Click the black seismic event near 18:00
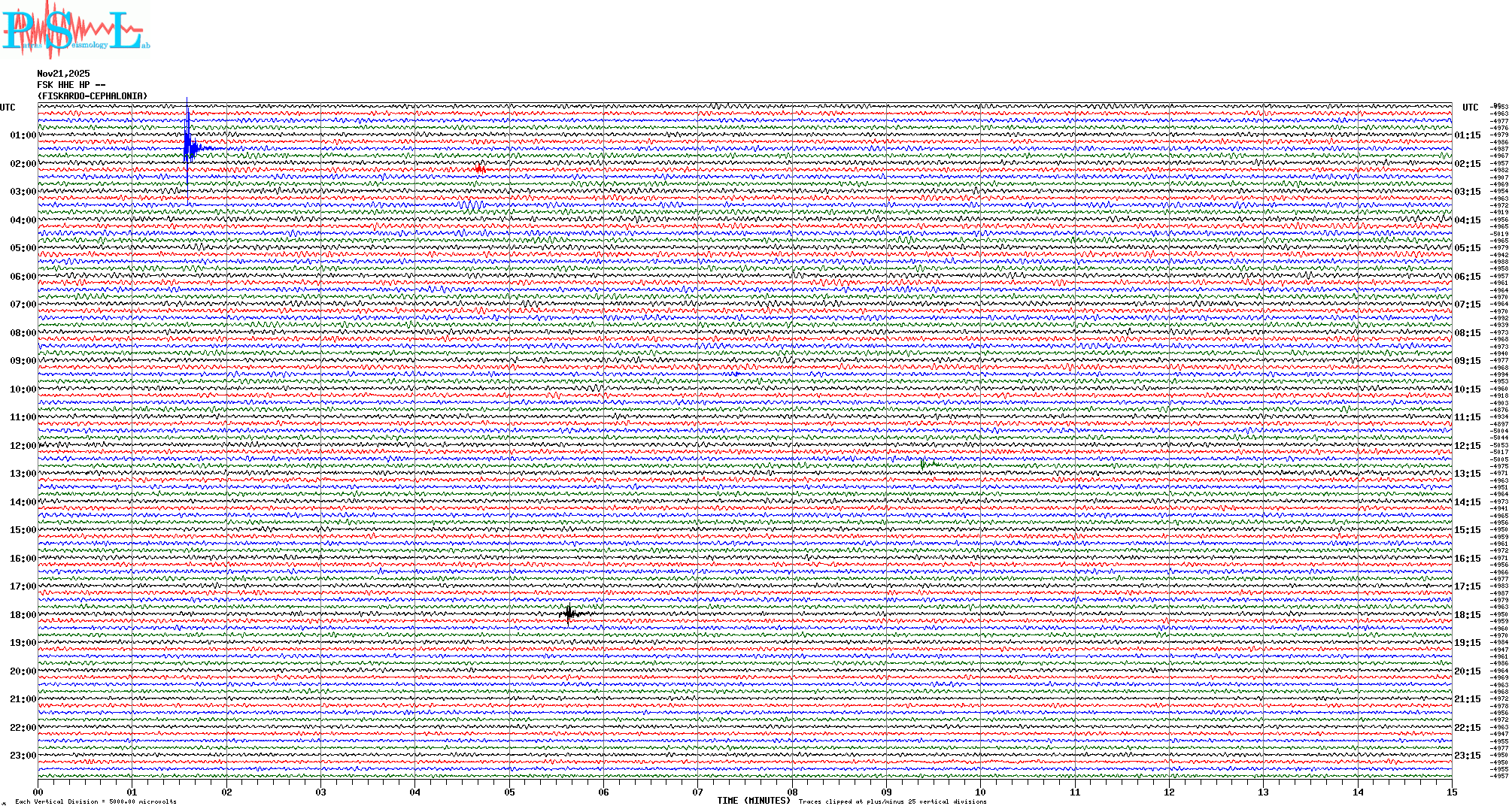Image resolution: width=1512 pixels, height=812 pixels. [x=569, y=614]
